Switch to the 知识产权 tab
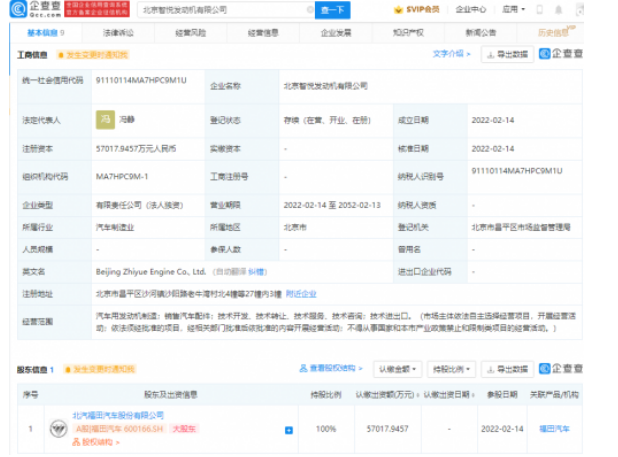This screenshot has height=457, width=618. pyautogui.click(x=408, y=33)
